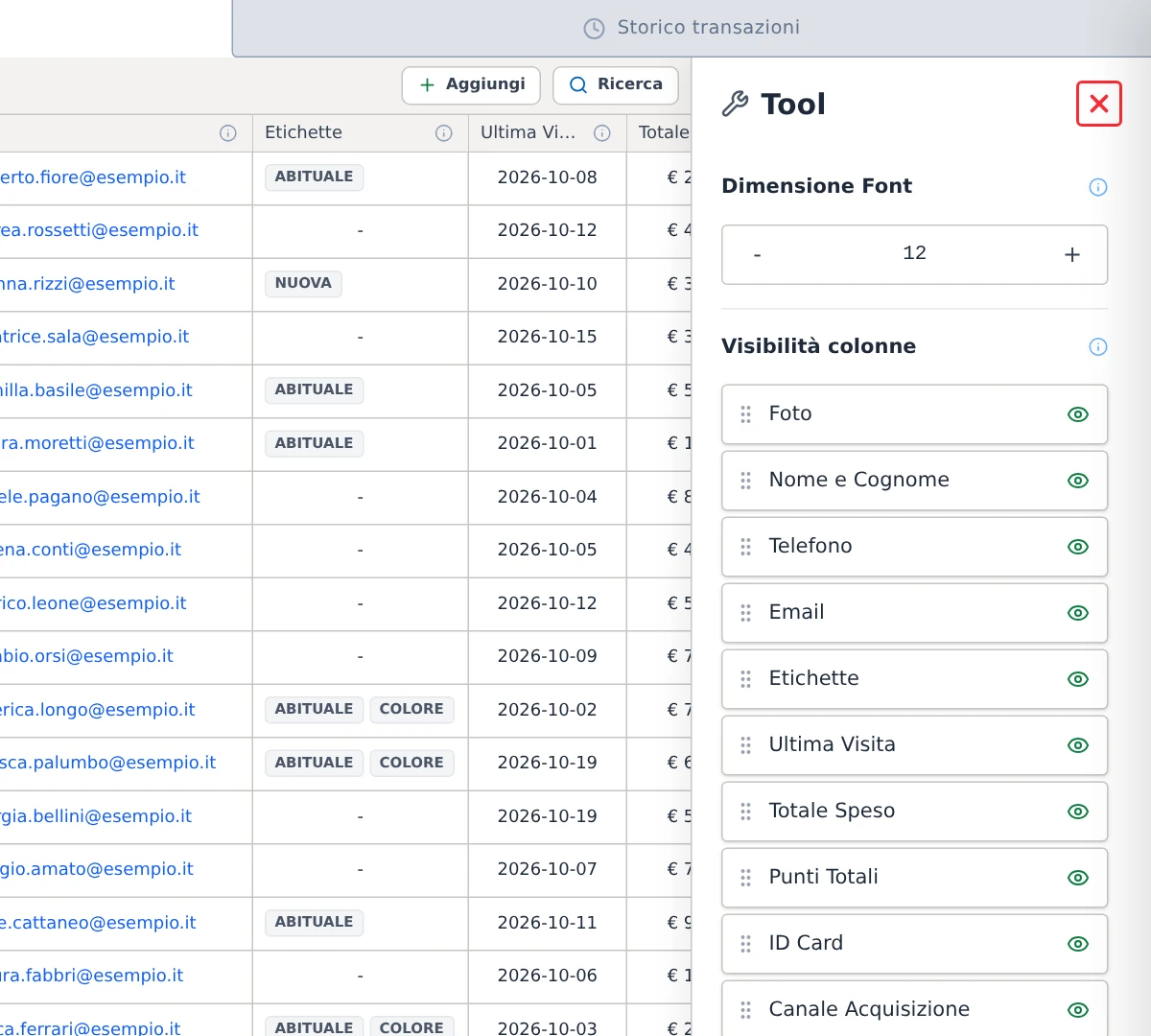Toggle visibility of Email column
Viewport: 1151px width, 1036px height.
point(1078,613)
